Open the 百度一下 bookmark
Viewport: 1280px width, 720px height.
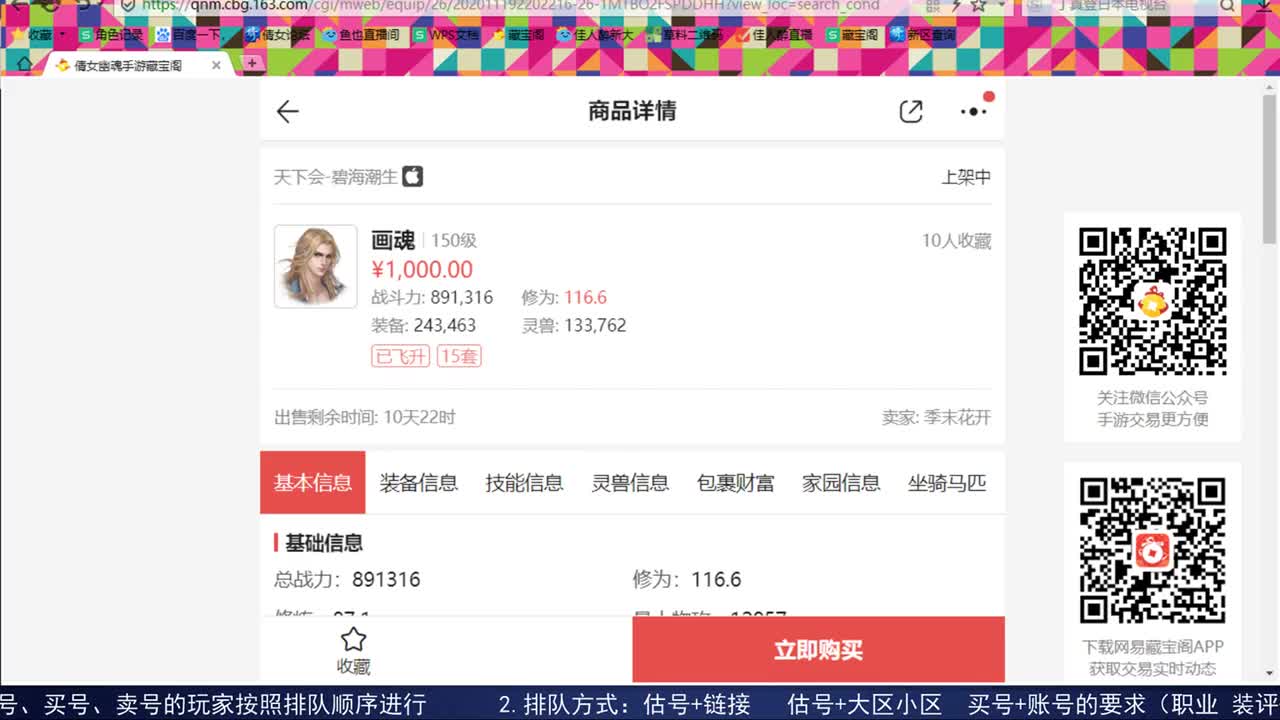point(190,34)
